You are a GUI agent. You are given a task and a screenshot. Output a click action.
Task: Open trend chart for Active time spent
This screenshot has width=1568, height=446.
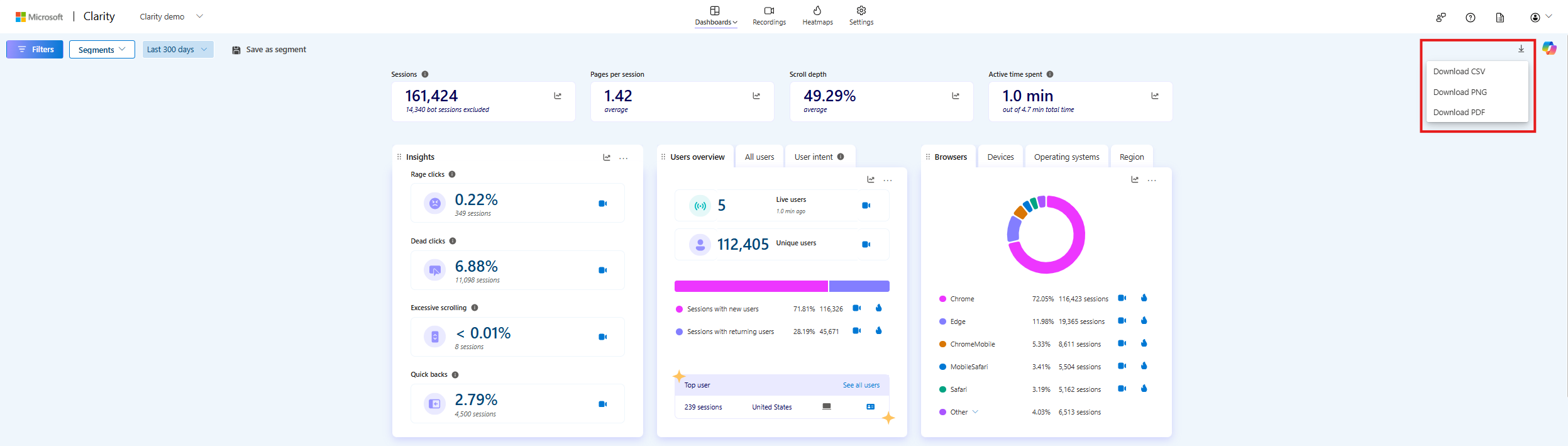[x=1155, y=96]
